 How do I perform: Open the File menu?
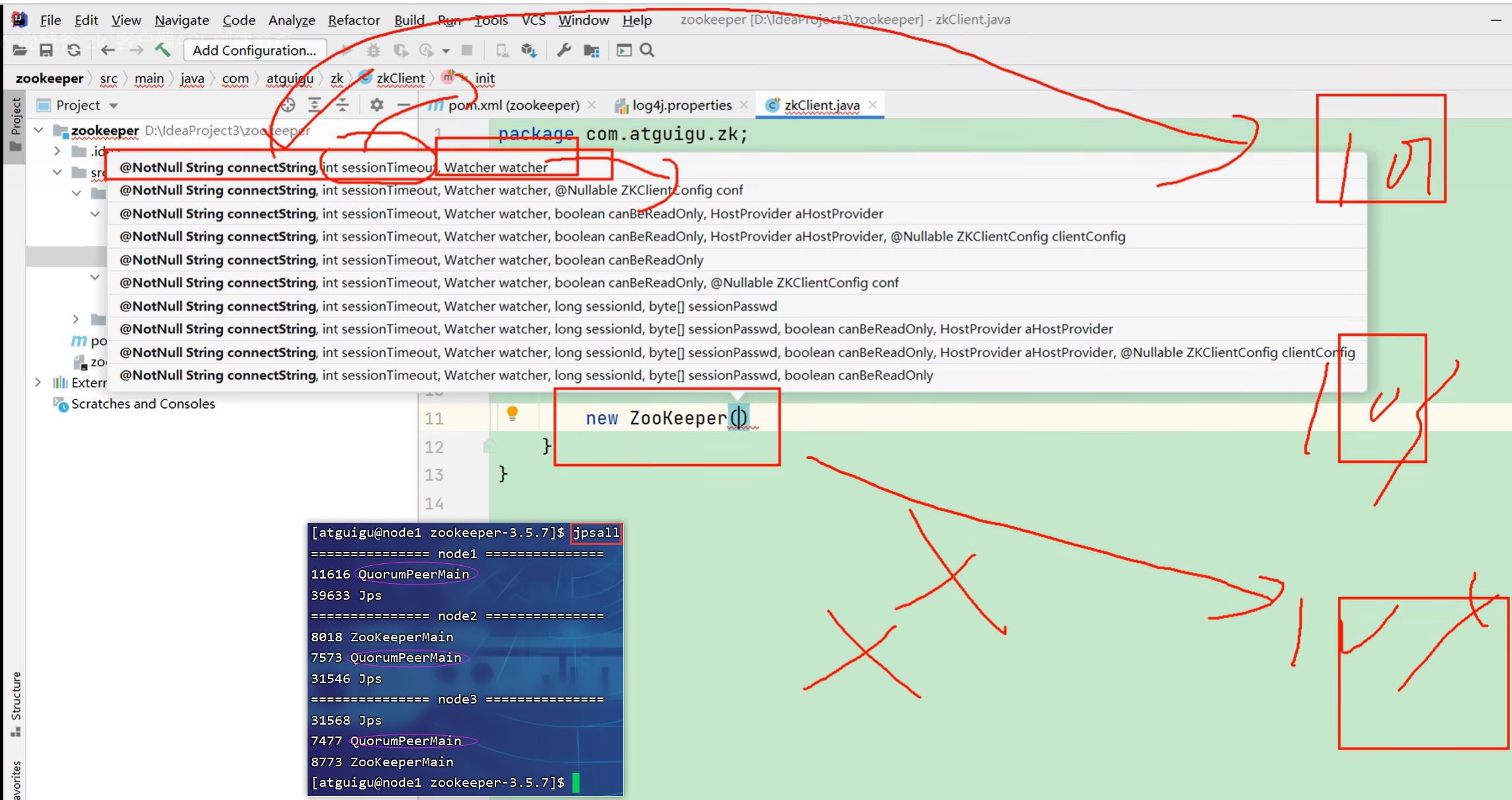[50, 20]
